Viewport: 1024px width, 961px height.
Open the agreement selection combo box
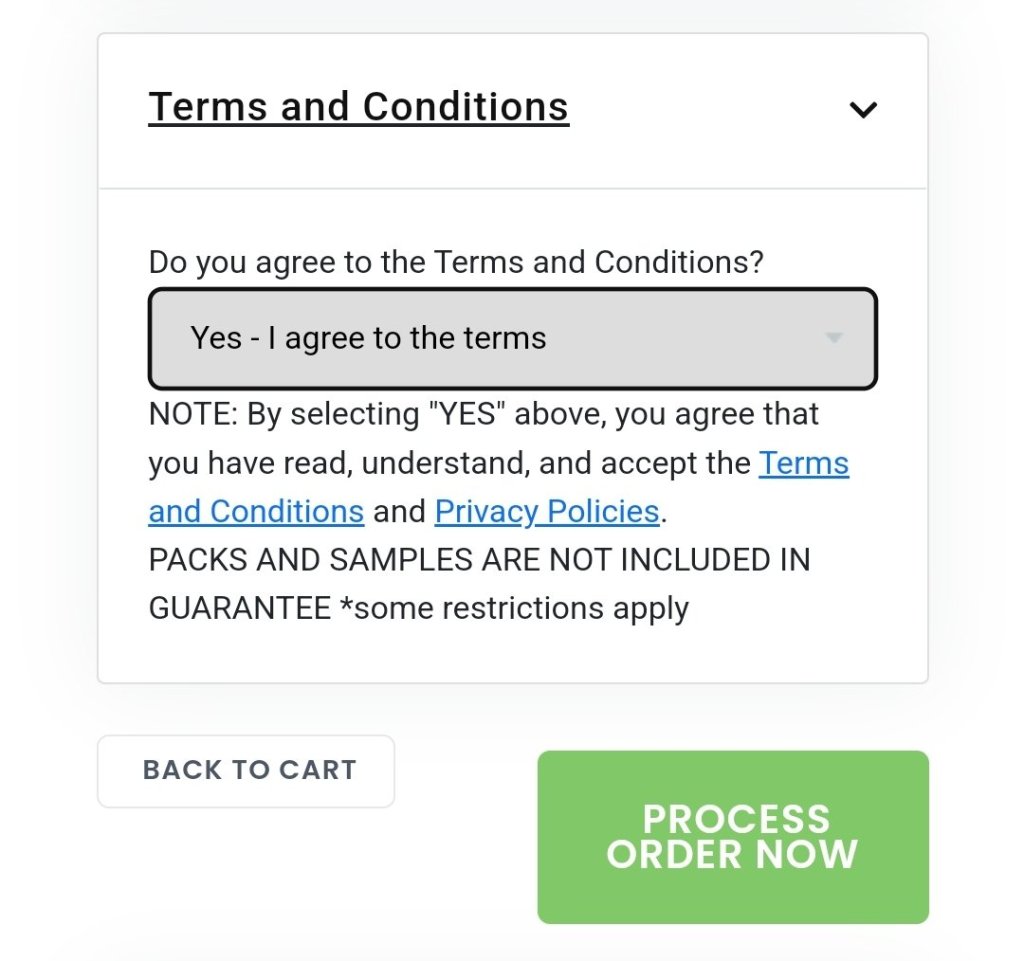pos(512,338)
